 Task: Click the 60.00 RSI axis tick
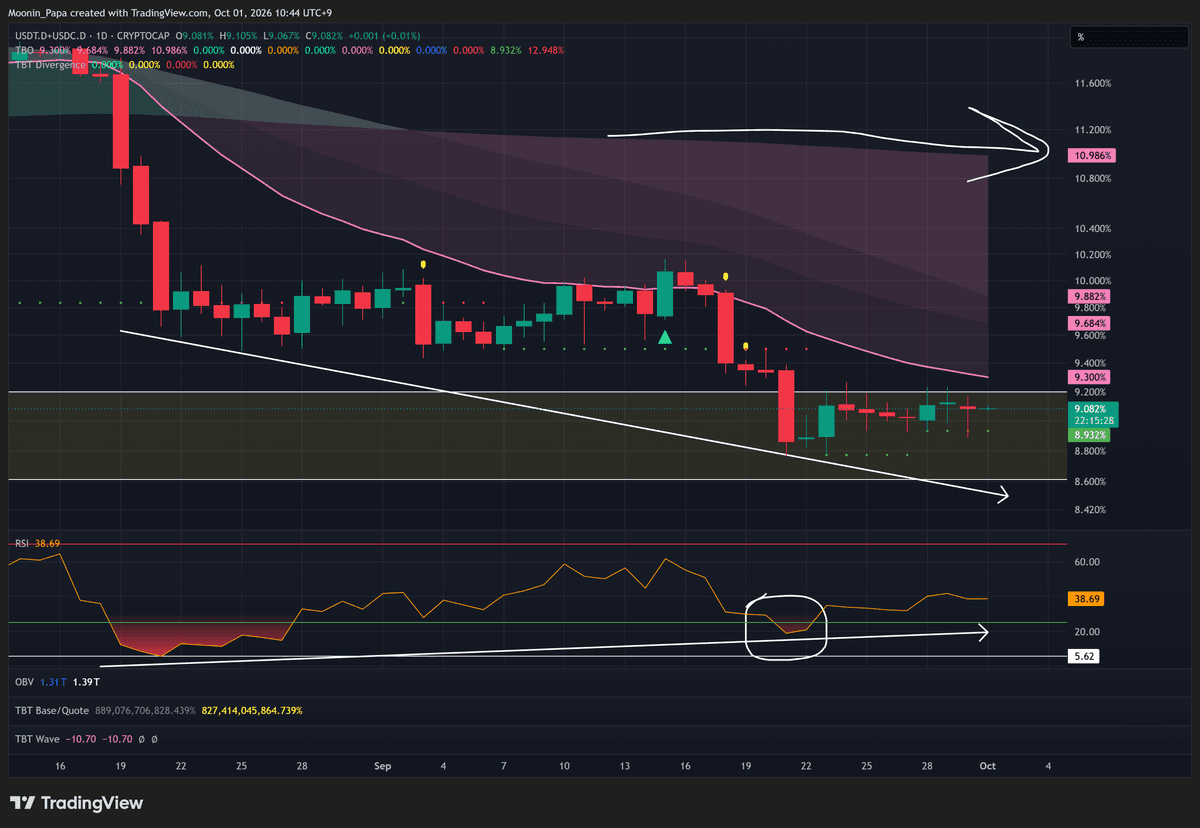coord(1089,562)
